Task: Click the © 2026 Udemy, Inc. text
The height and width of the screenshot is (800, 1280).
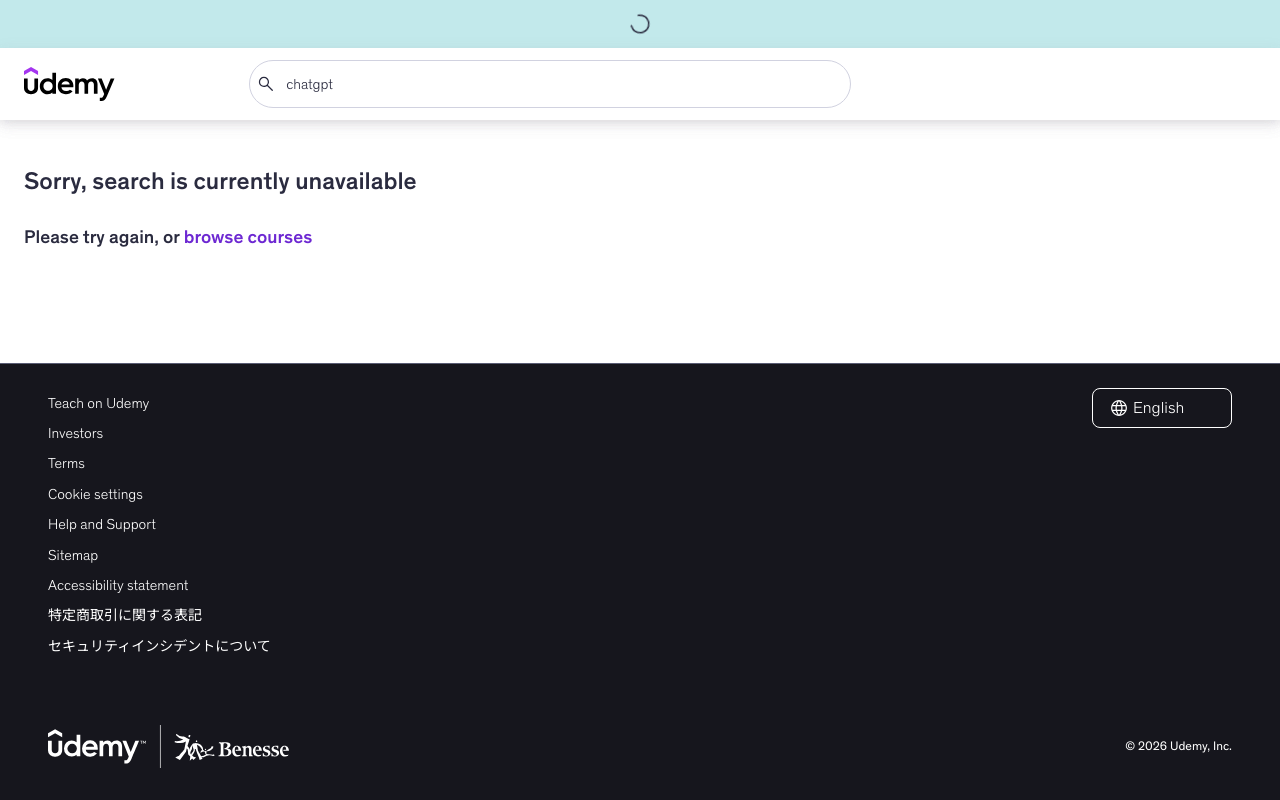Action: tap(1178, 746)
